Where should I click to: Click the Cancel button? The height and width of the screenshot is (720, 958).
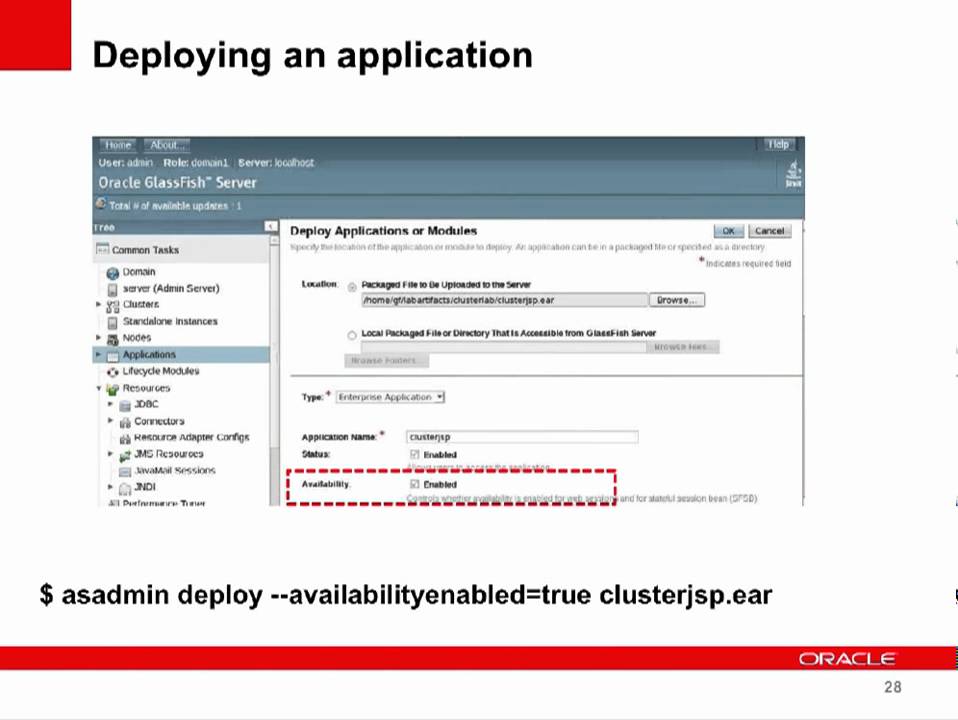pyautogui.click(x=769, y=231)
